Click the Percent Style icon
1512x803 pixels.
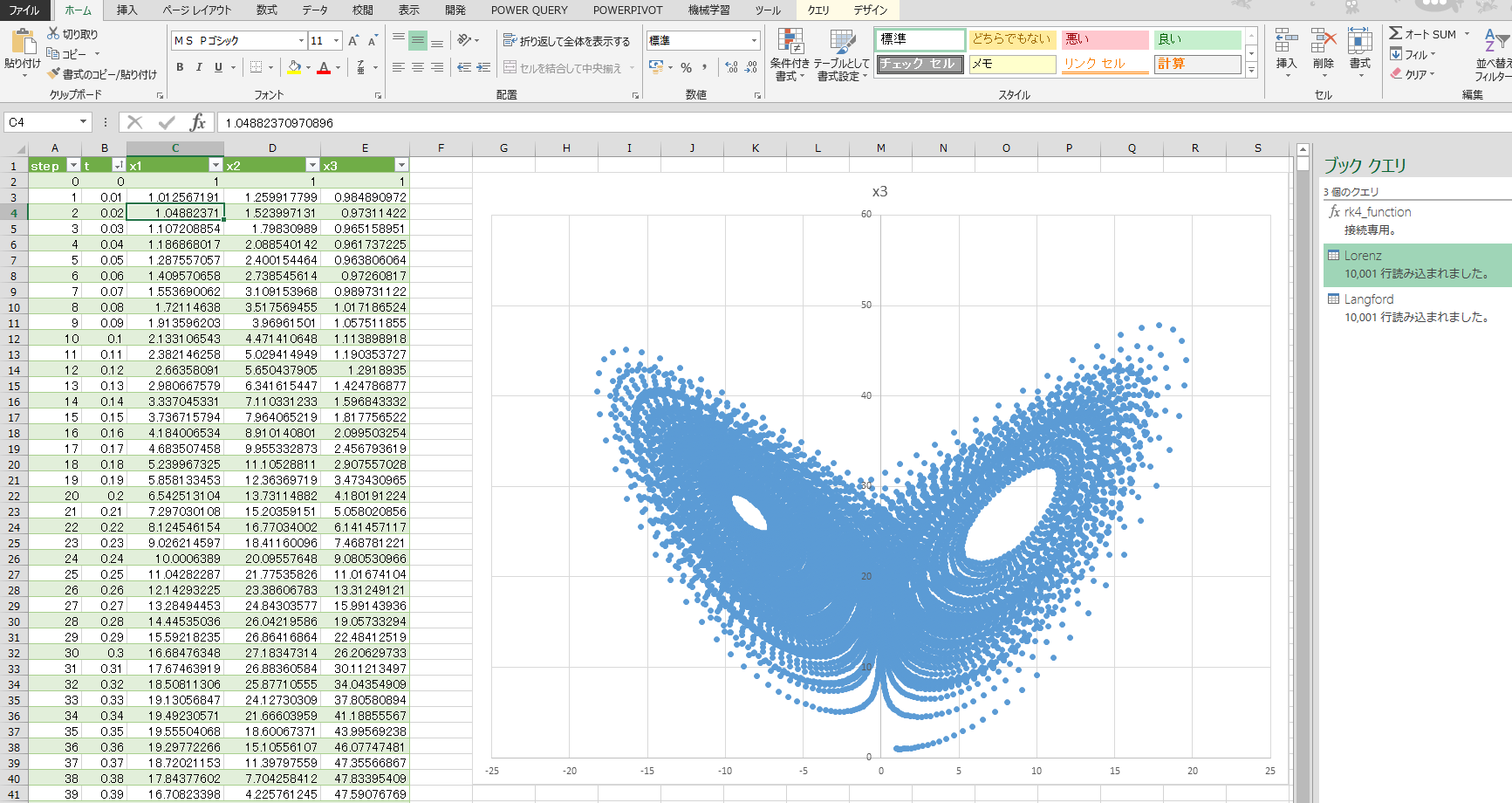687,67
